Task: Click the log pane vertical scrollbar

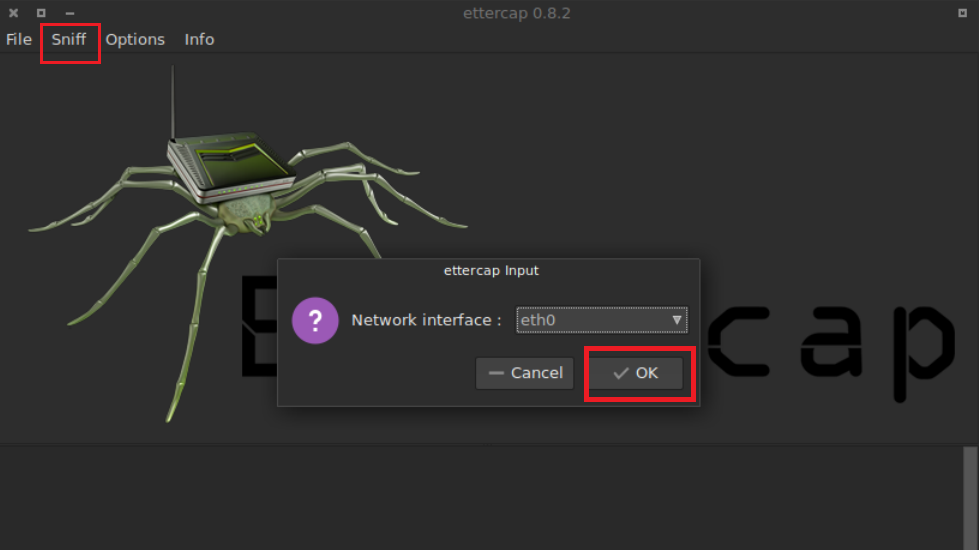Action: (970, 498)
